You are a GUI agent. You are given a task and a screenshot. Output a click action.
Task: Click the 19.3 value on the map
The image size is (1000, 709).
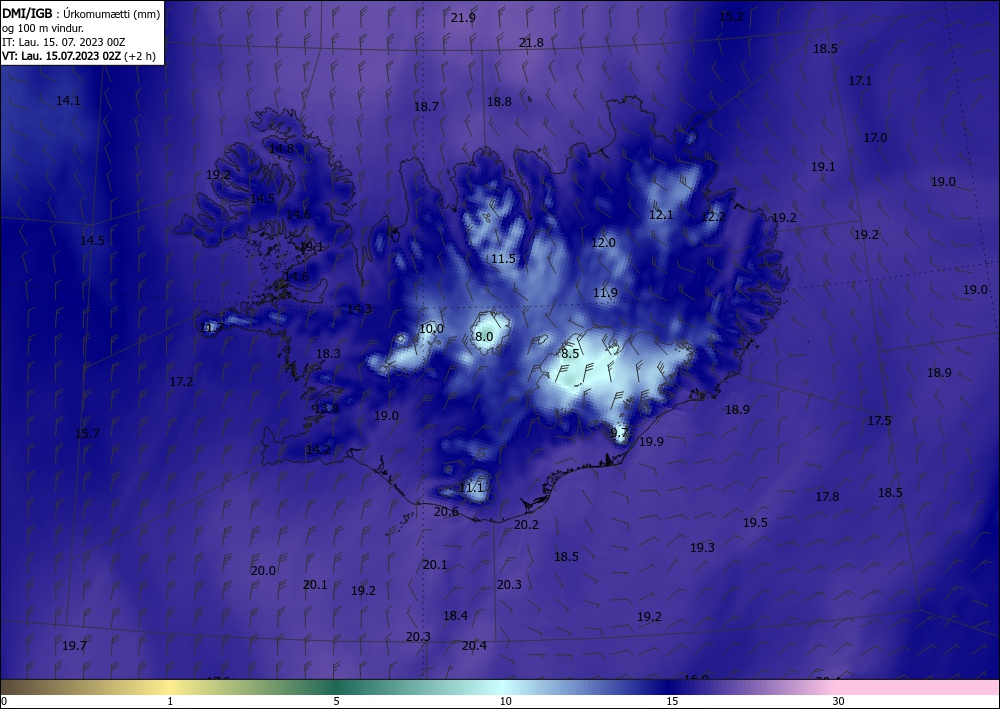[x=702, y=548]
